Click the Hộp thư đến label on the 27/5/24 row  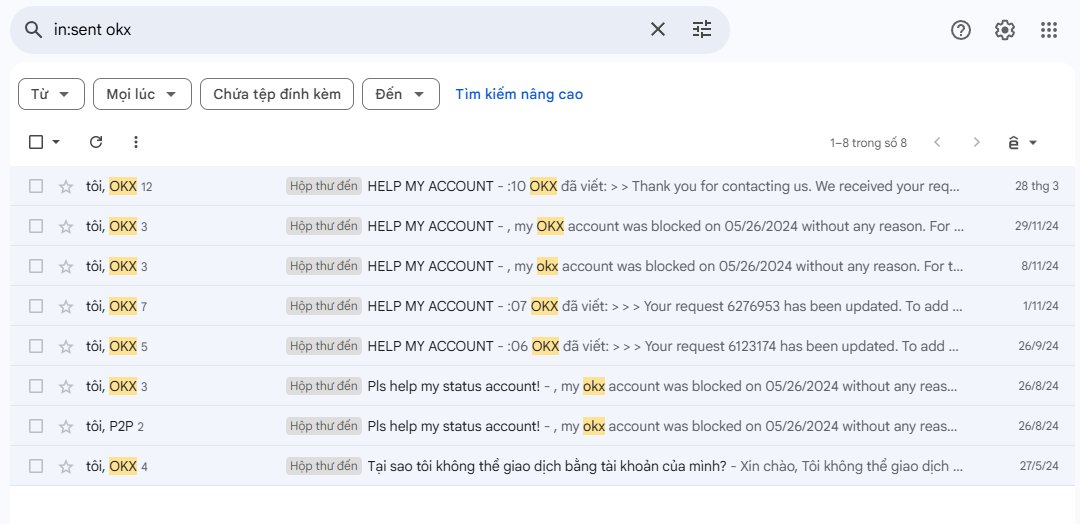tap(324, 466)
